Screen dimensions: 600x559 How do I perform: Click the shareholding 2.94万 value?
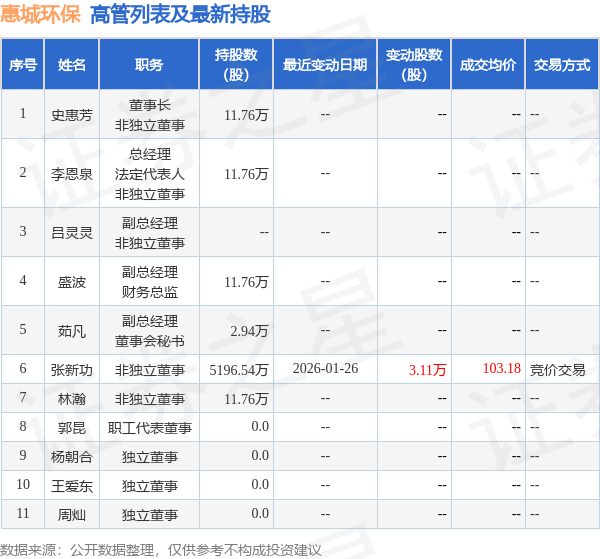[x=249, y=331]
